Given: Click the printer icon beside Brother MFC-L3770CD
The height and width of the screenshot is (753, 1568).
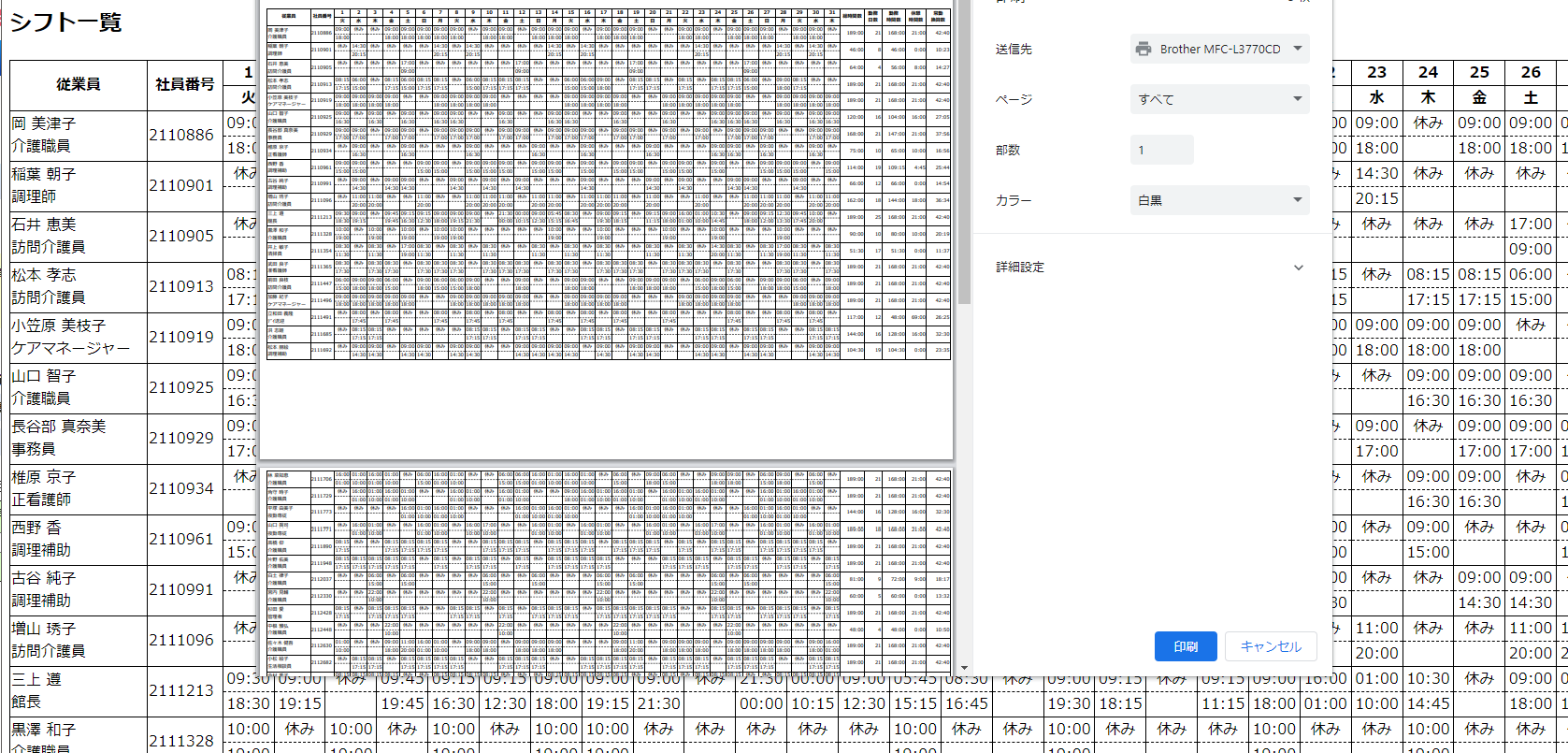Looking at the screenshot, I should tap(1143, 49).
